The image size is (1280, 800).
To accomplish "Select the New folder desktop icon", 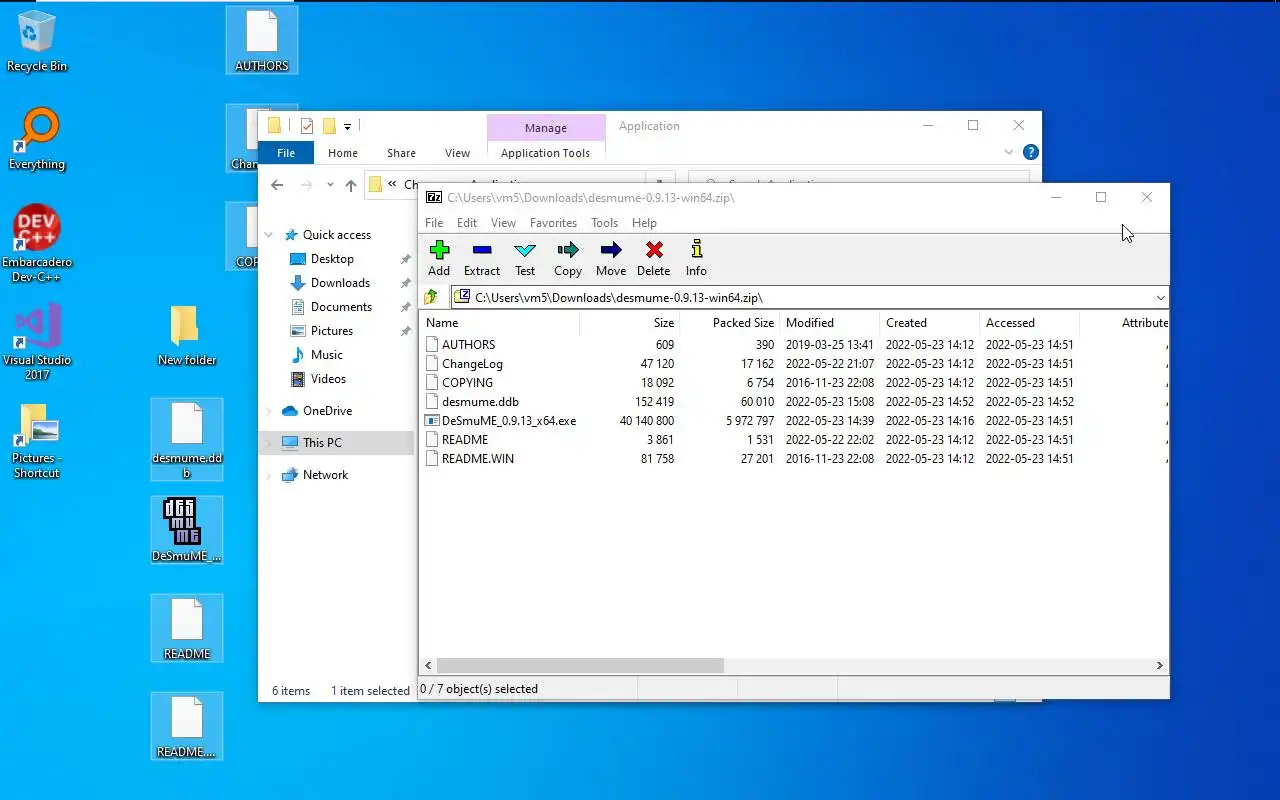I will (187, 335).
